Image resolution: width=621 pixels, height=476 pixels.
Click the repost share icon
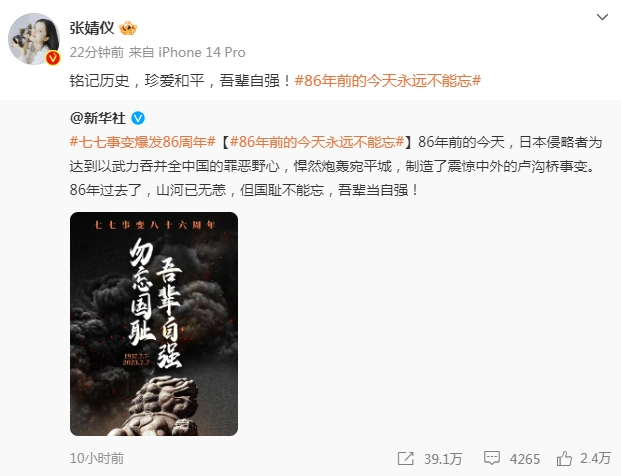(x=406, y=459)
